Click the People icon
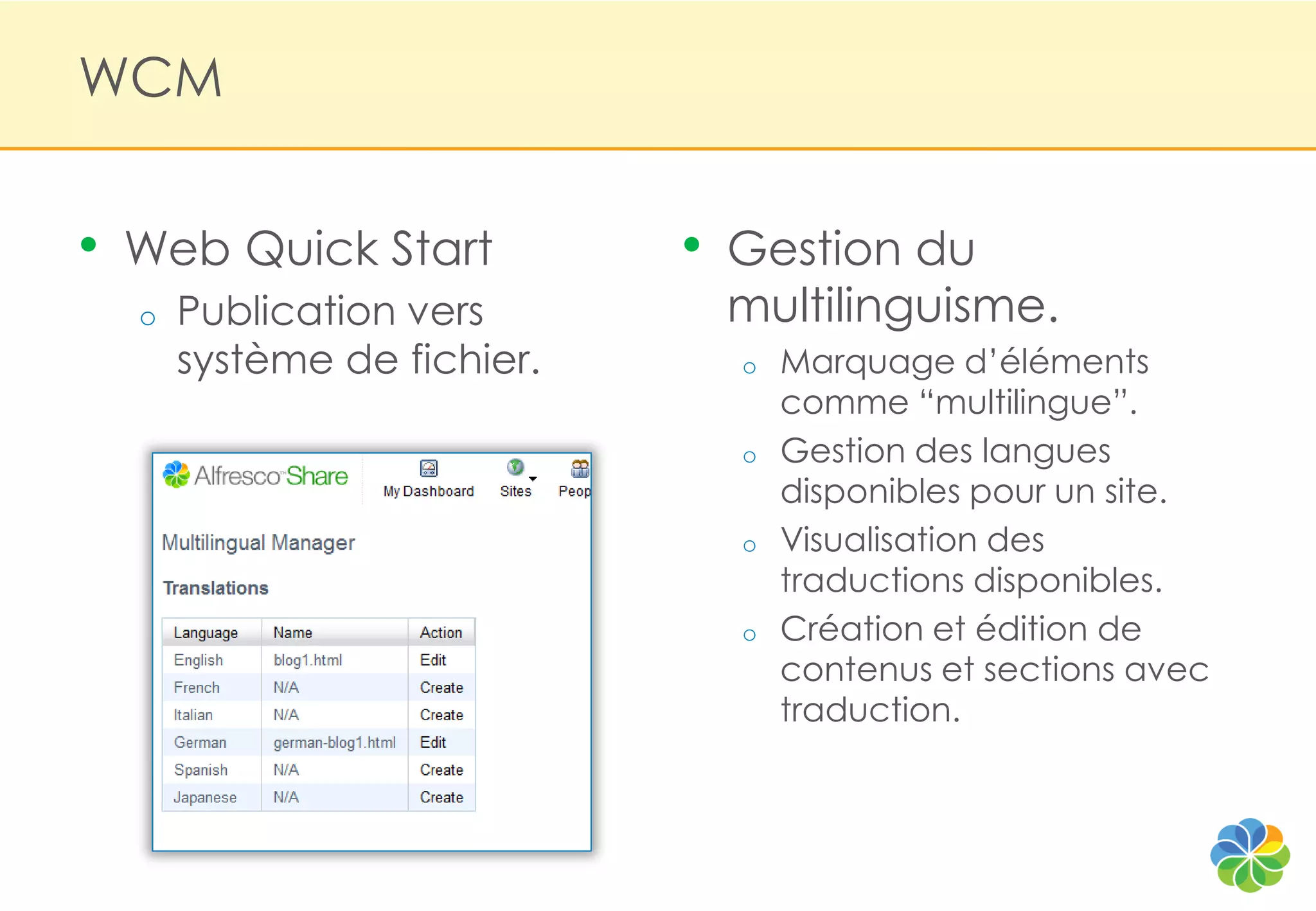The width and height of the screenshot is (1316, 911). click(x=580, y=468)
